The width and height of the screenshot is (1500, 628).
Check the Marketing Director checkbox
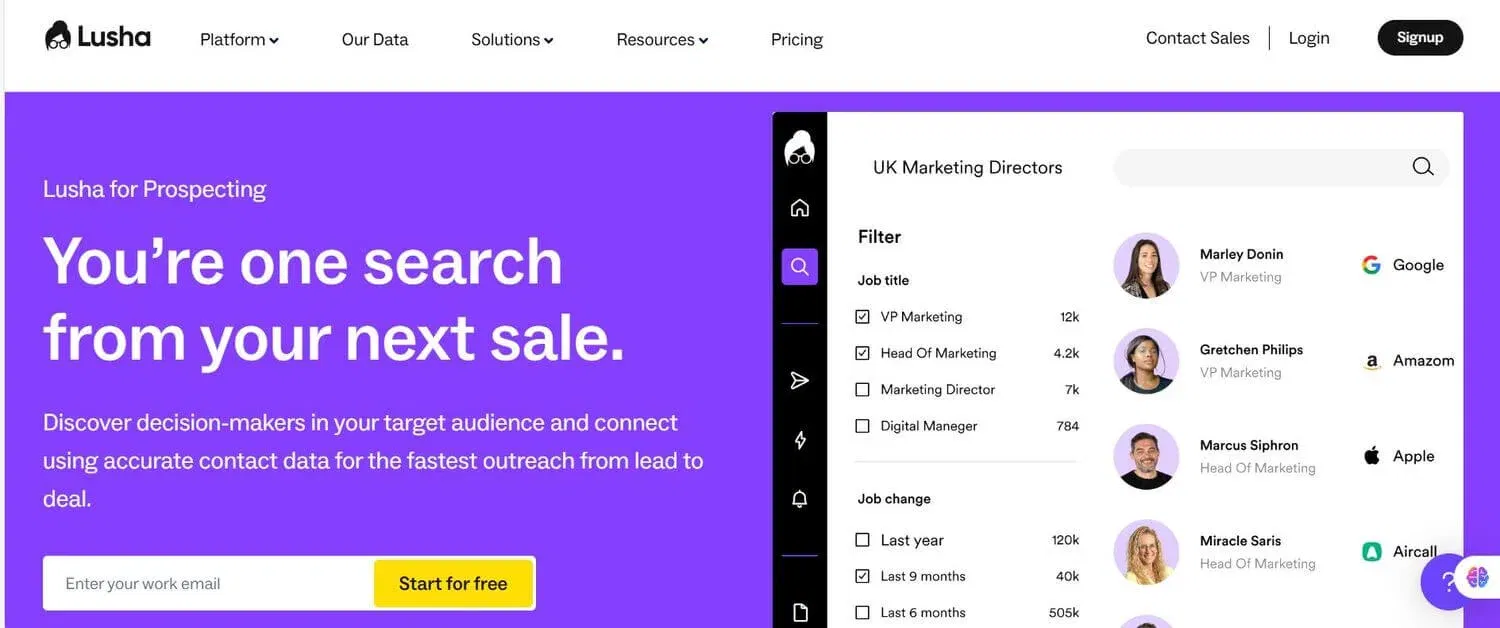[862, 390]
